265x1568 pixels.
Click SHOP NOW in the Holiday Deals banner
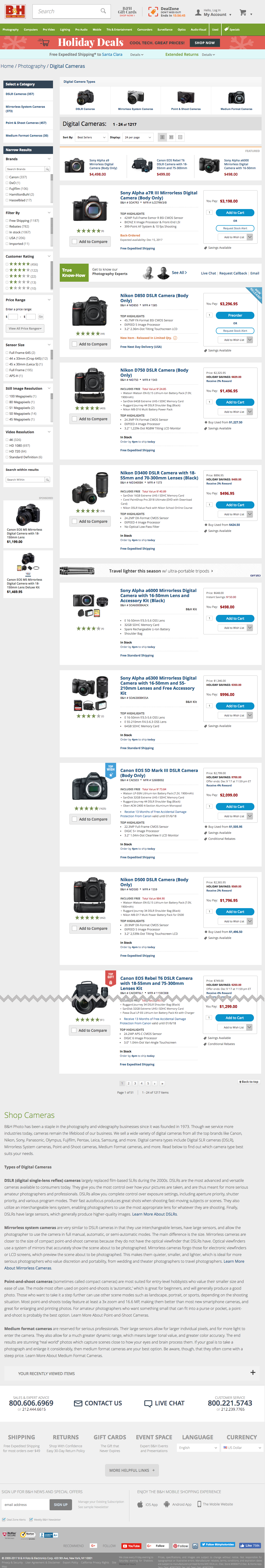[x=205, y=43]
